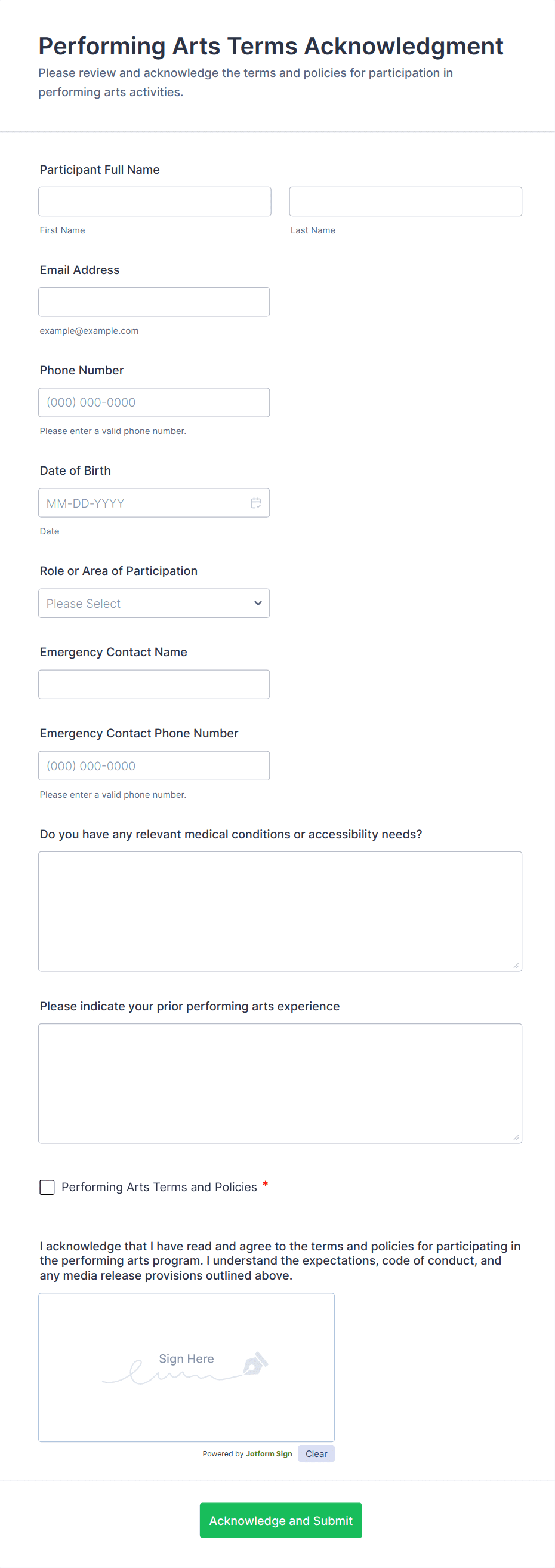The image size is (555, 1568).
Task: Check Performing Arts Terms and Policies box
Action: click(47, 1187)
